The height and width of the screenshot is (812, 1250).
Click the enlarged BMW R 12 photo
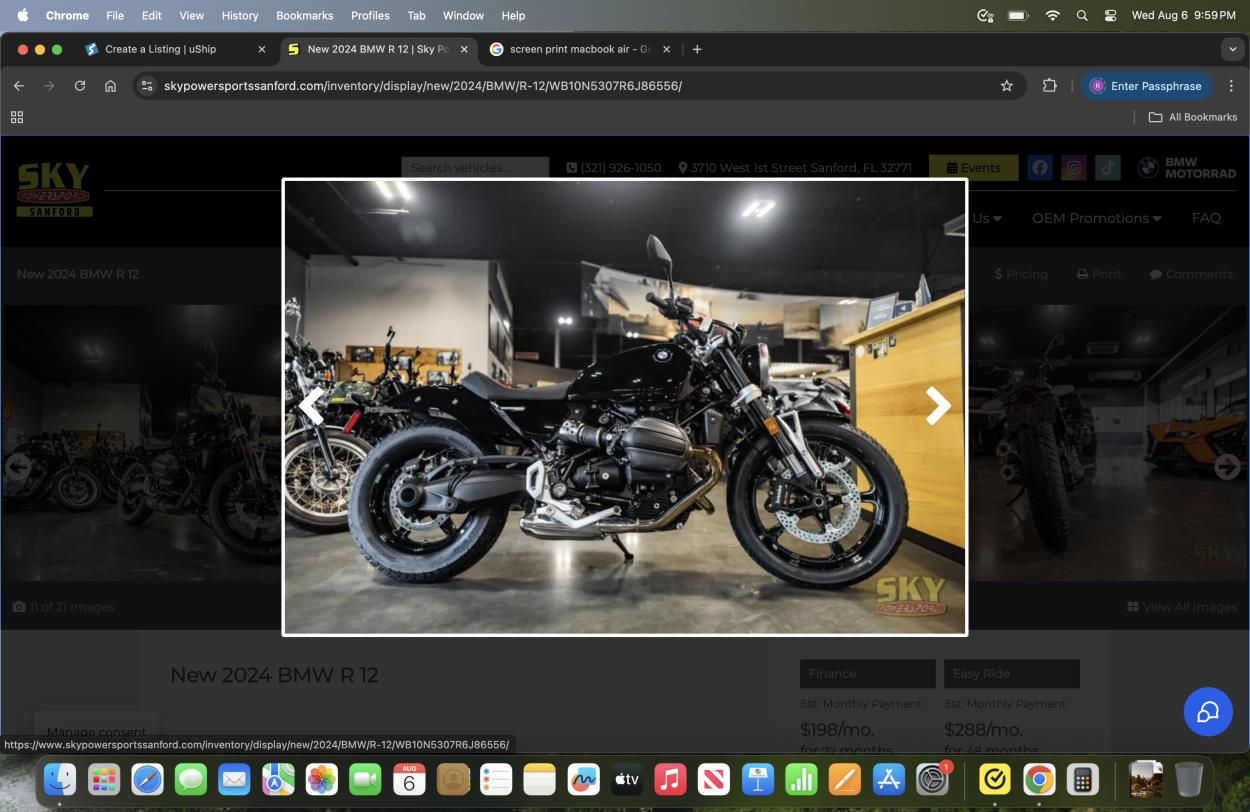pyautogui.click(x=625, y=407)
